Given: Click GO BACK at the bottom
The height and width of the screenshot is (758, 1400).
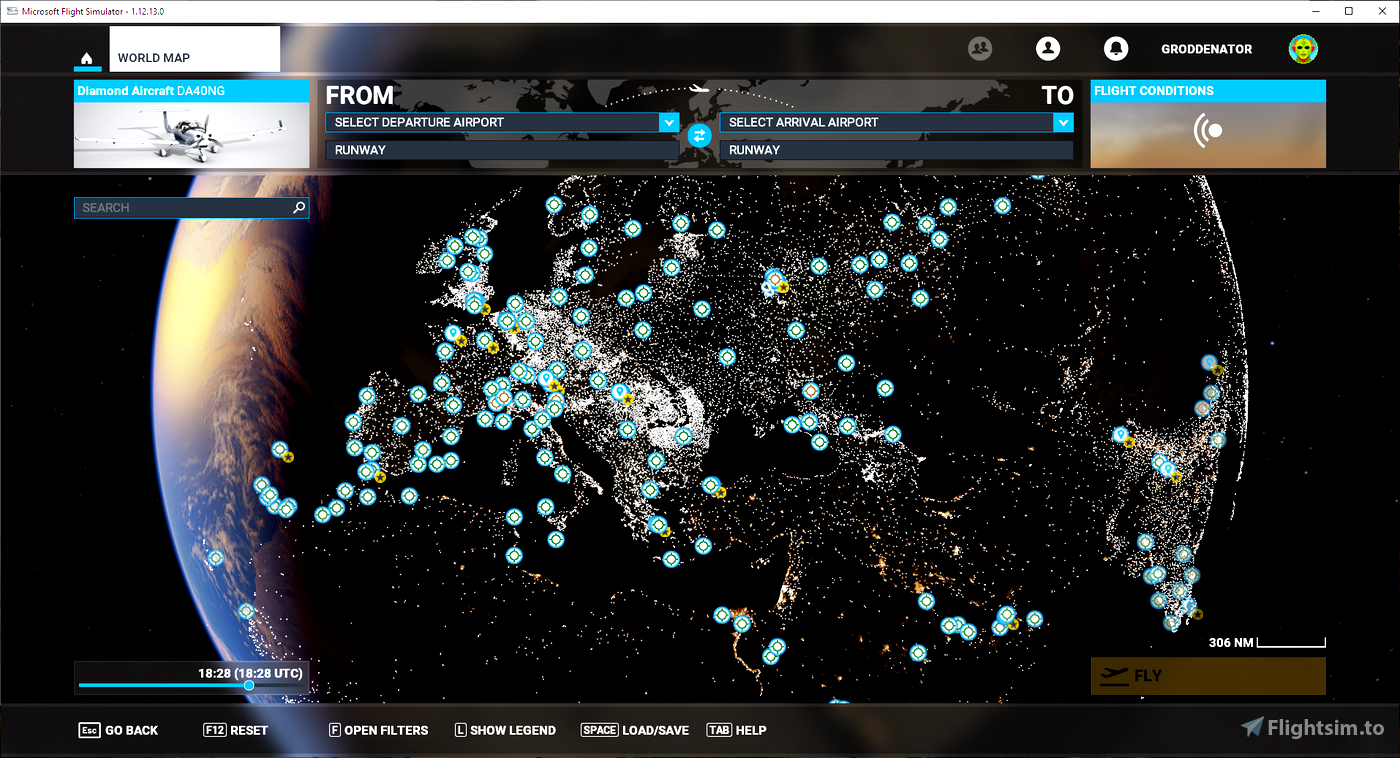Looking at the screenshot, I should pos(118,730).
